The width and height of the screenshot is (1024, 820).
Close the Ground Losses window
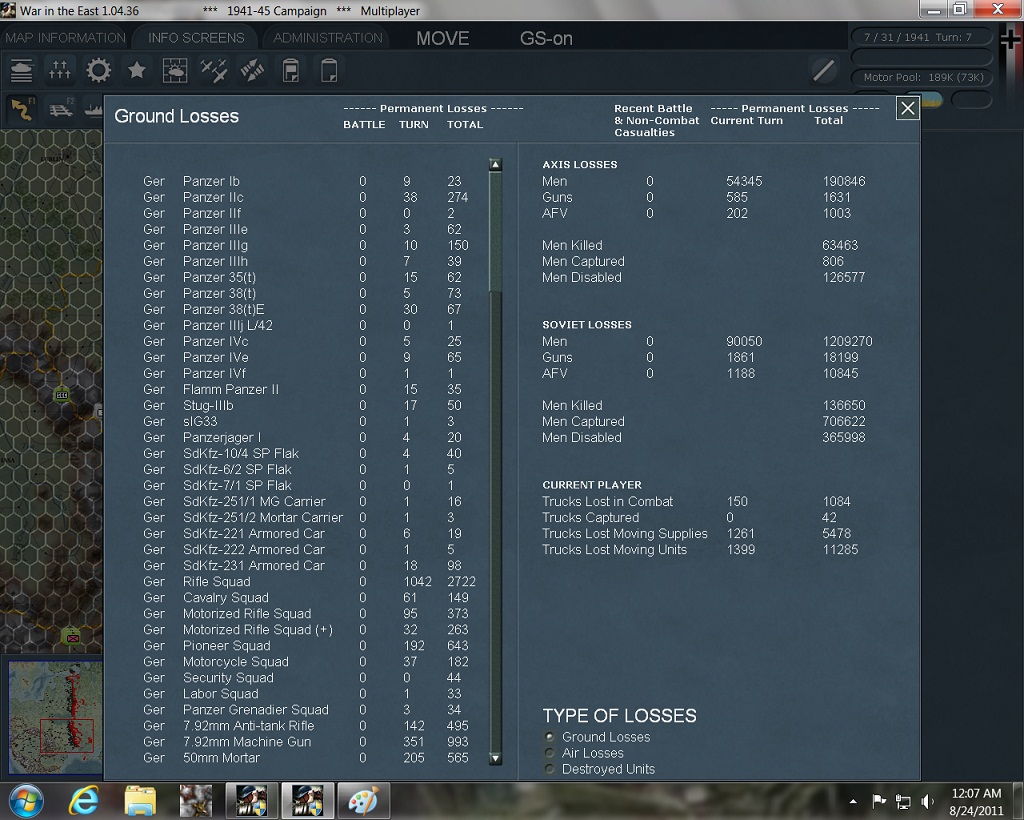click(x=908, y=108)
